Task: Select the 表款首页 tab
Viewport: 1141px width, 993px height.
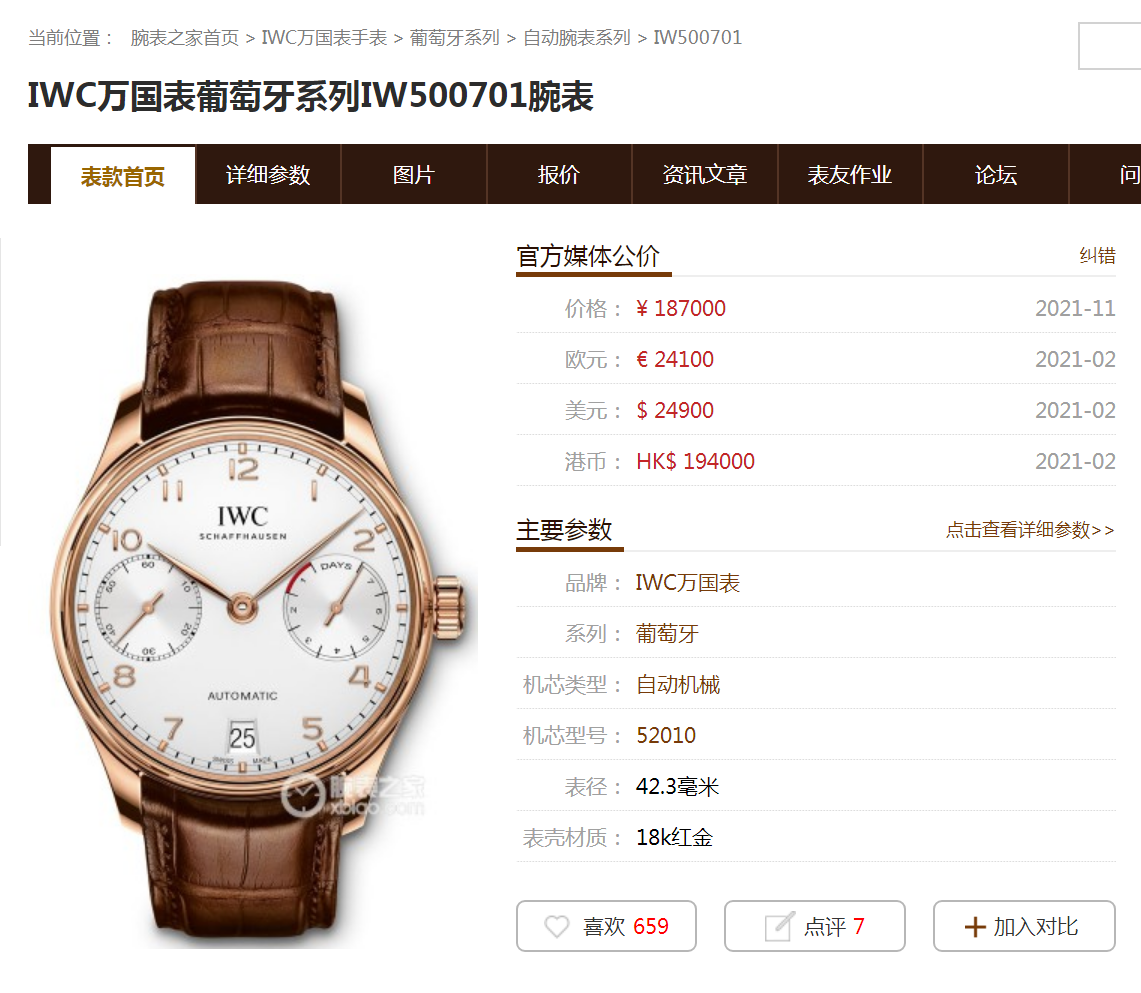Action: 122,176
